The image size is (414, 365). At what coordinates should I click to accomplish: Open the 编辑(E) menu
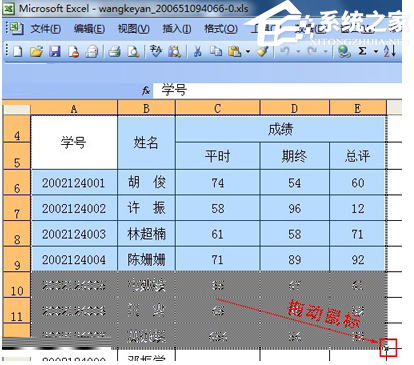89,29
